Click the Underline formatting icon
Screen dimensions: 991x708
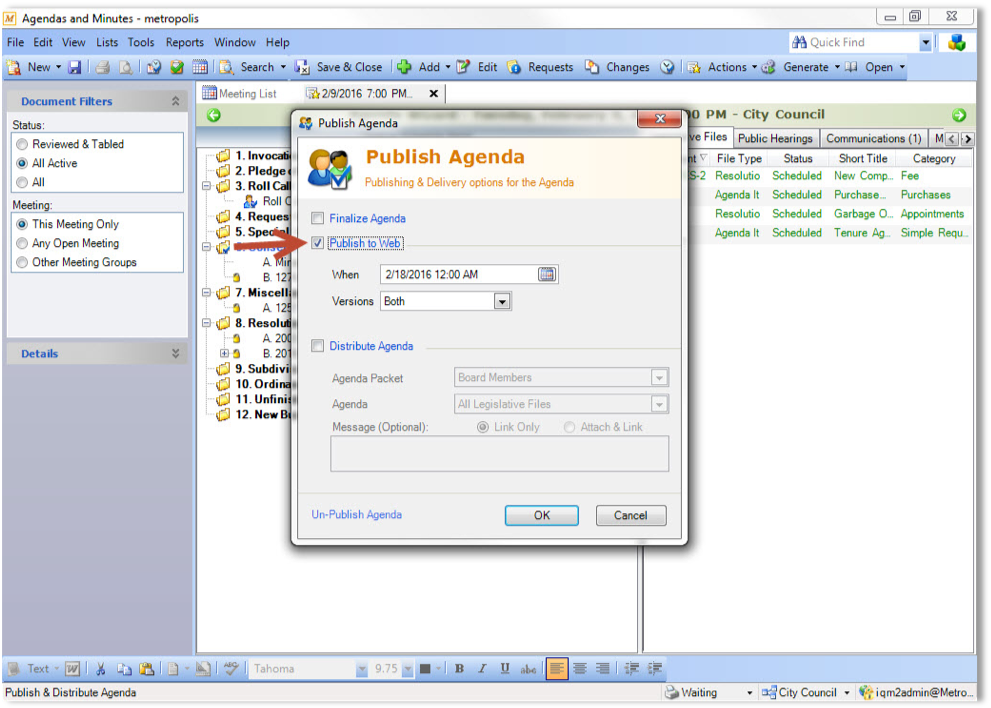(505, 669)
